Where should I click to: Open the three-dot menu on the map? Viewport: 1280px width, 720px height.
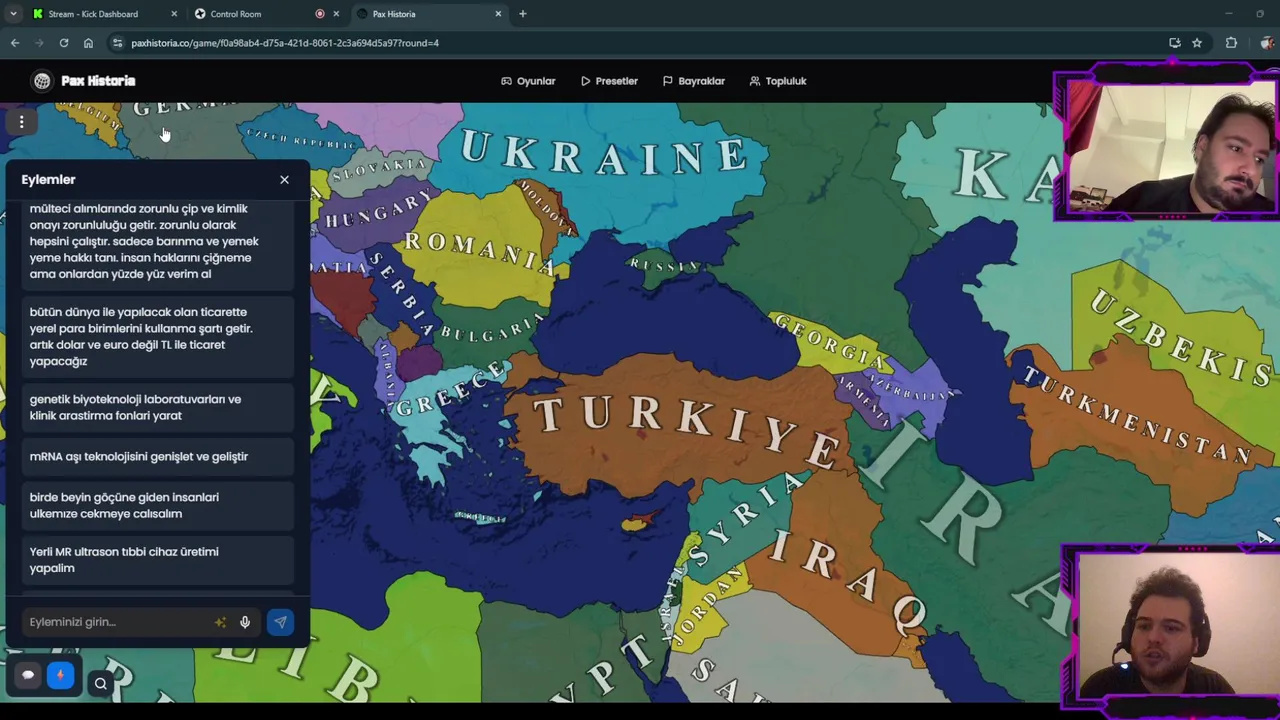tap(21, 122)
